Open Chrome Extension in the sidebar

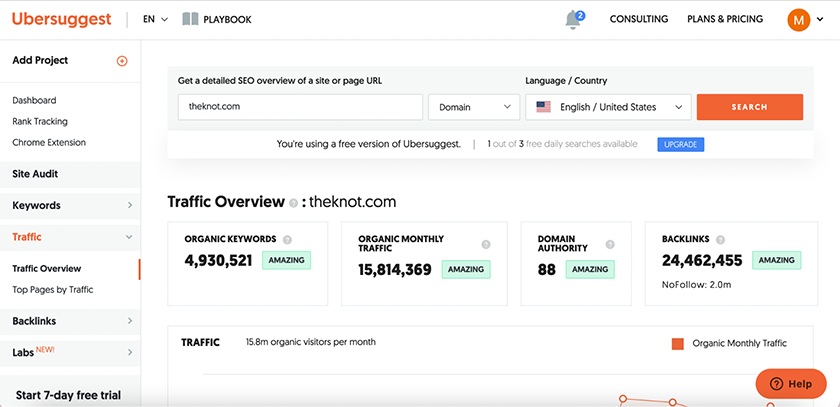[49, 142]
